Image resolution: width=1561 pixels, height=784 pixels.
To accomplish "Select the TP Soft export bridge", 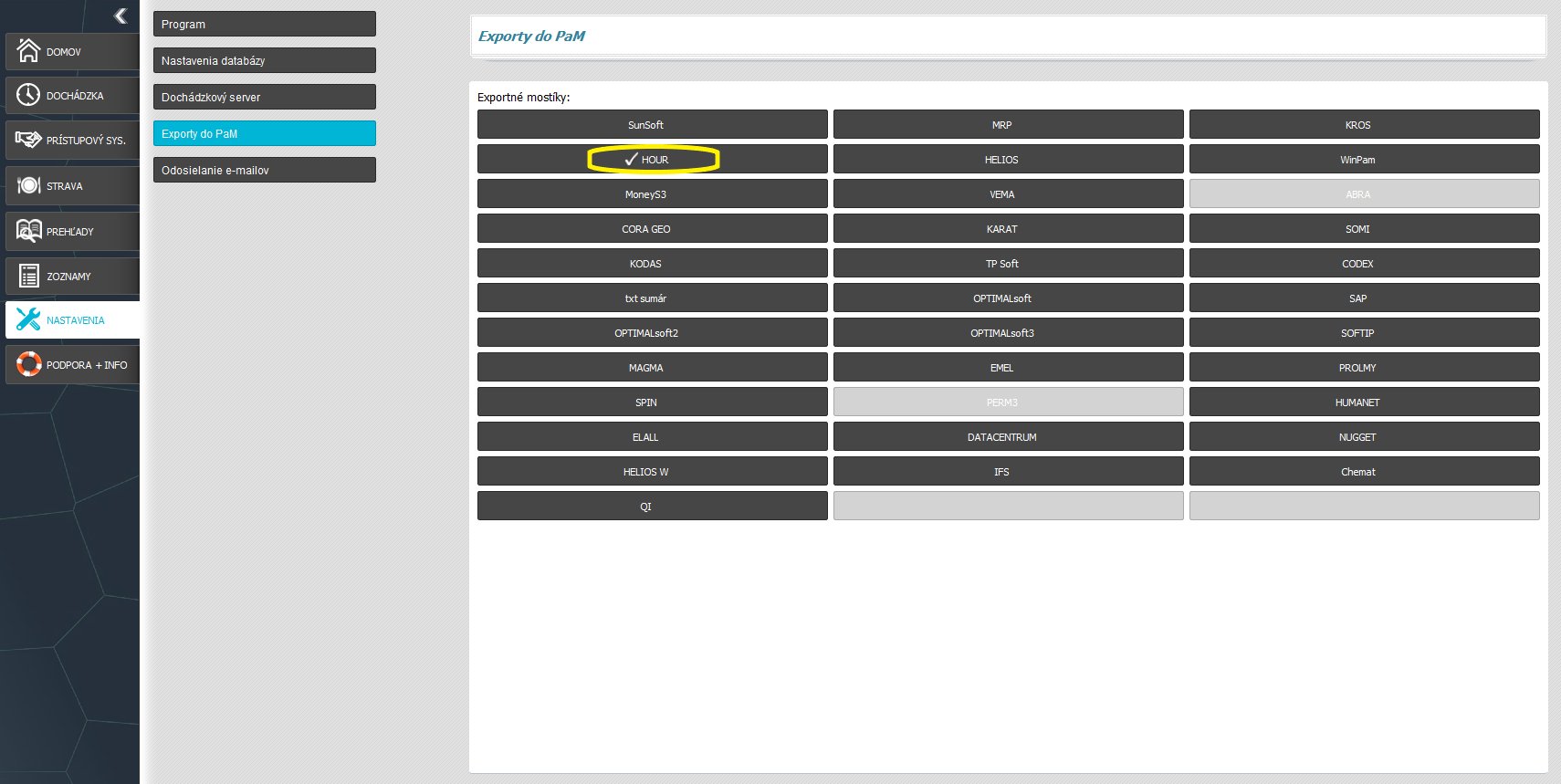I will (1009, 263).
